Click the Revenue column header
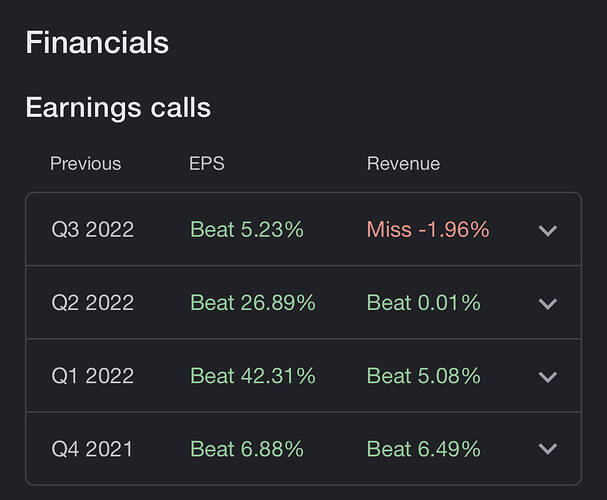The width and height of the screenshot is (607, 500). point(403,163)
